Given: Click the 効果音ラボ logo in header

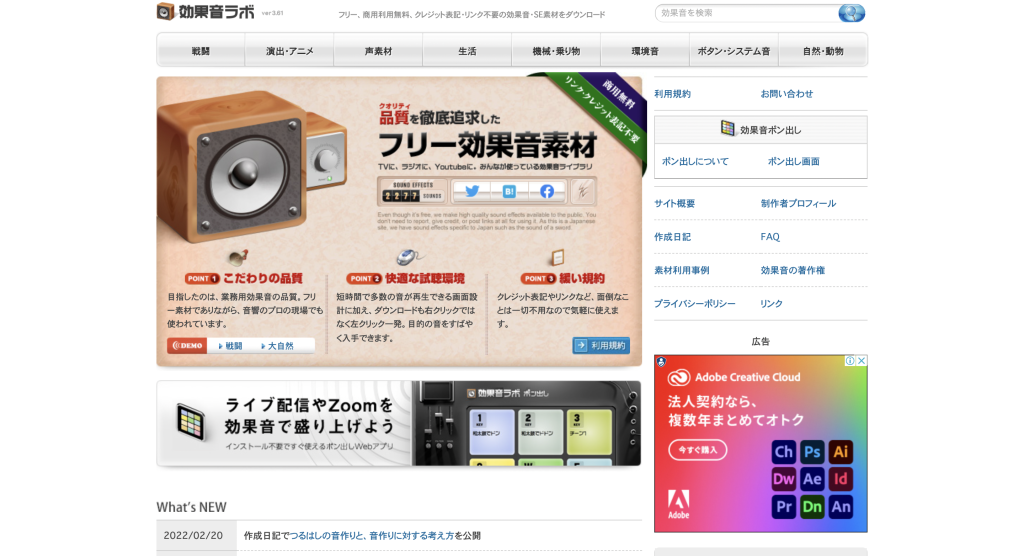Looking at the screenshot, I should [x=206, y=12].
